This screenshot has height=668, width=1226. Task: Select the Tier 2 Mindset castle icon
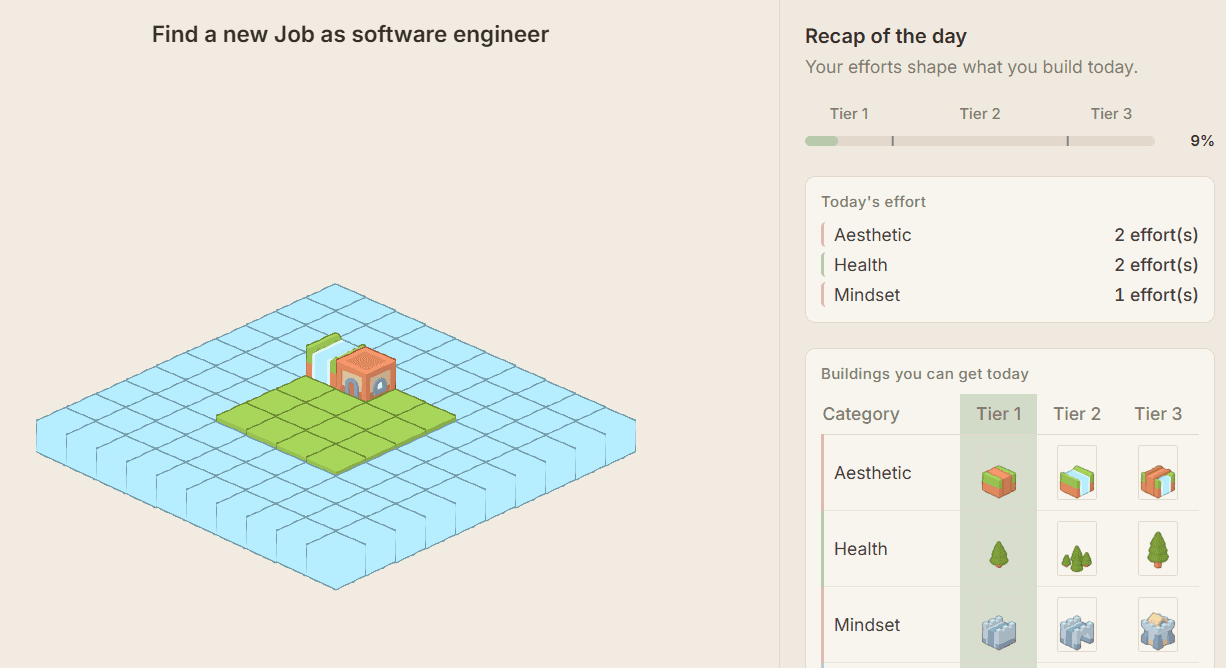pyautogui.click(x=1076, y=625)
